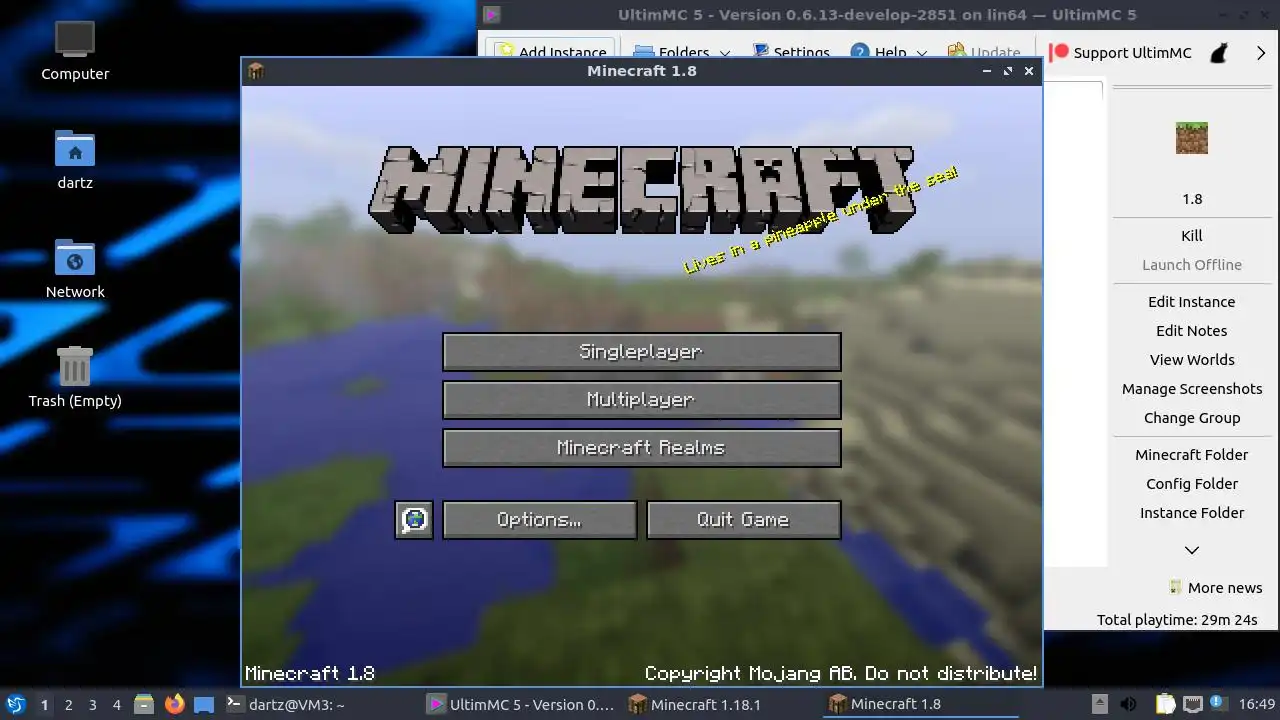
Task: Click Edit Instance in the side panel
Action: click(x=1192, y=302)
